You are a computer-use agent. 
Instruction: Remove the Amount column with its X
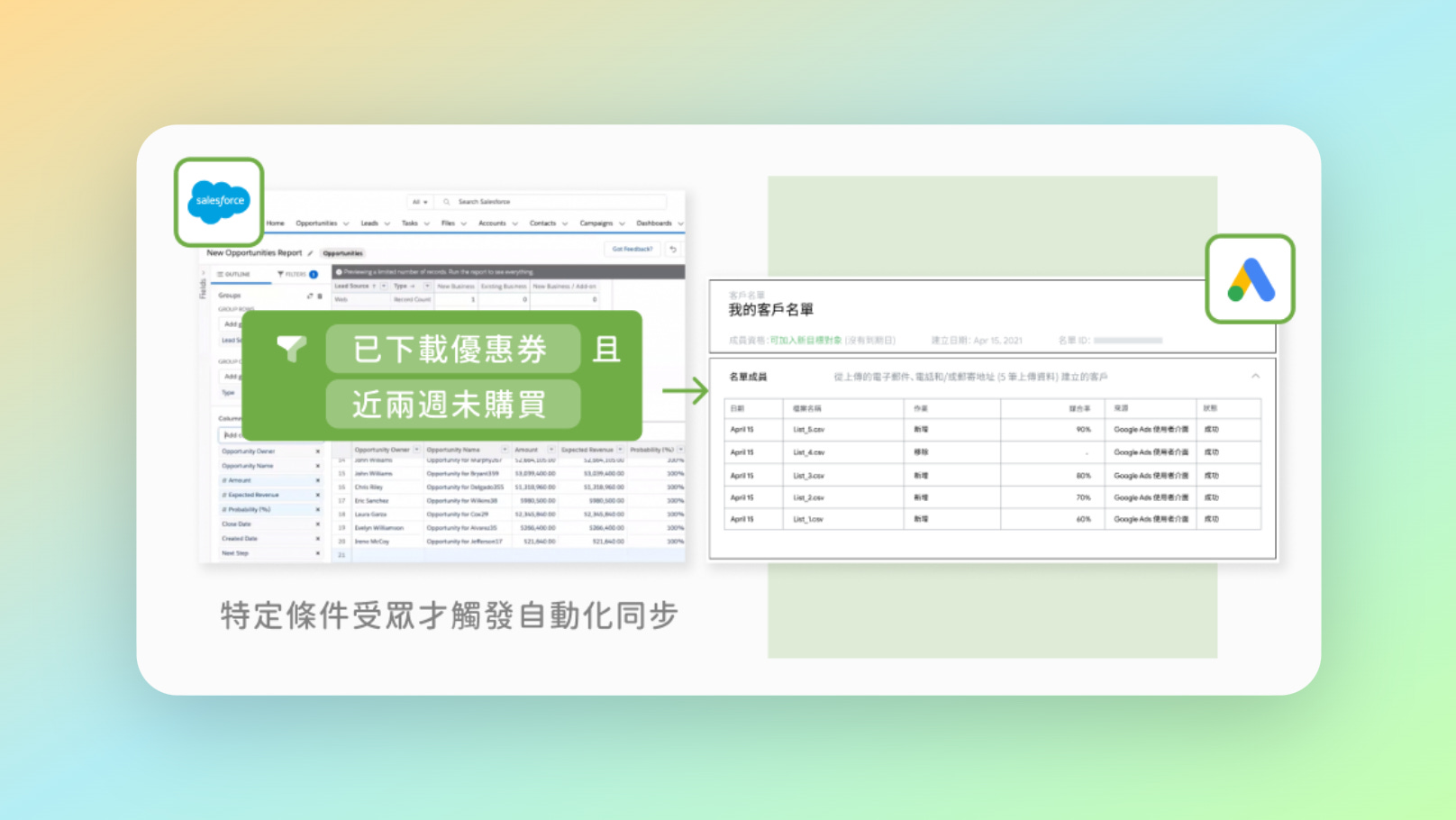[317, 480]
